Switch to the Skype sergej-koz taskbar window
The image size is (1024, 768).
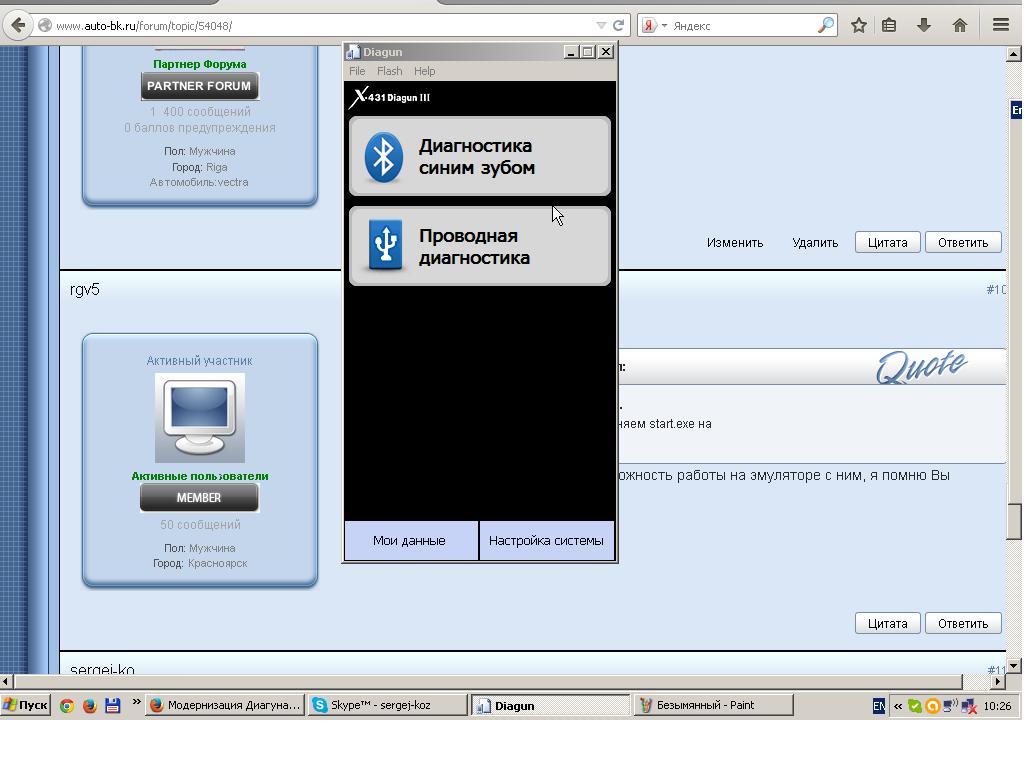click(x=388, y=705)
